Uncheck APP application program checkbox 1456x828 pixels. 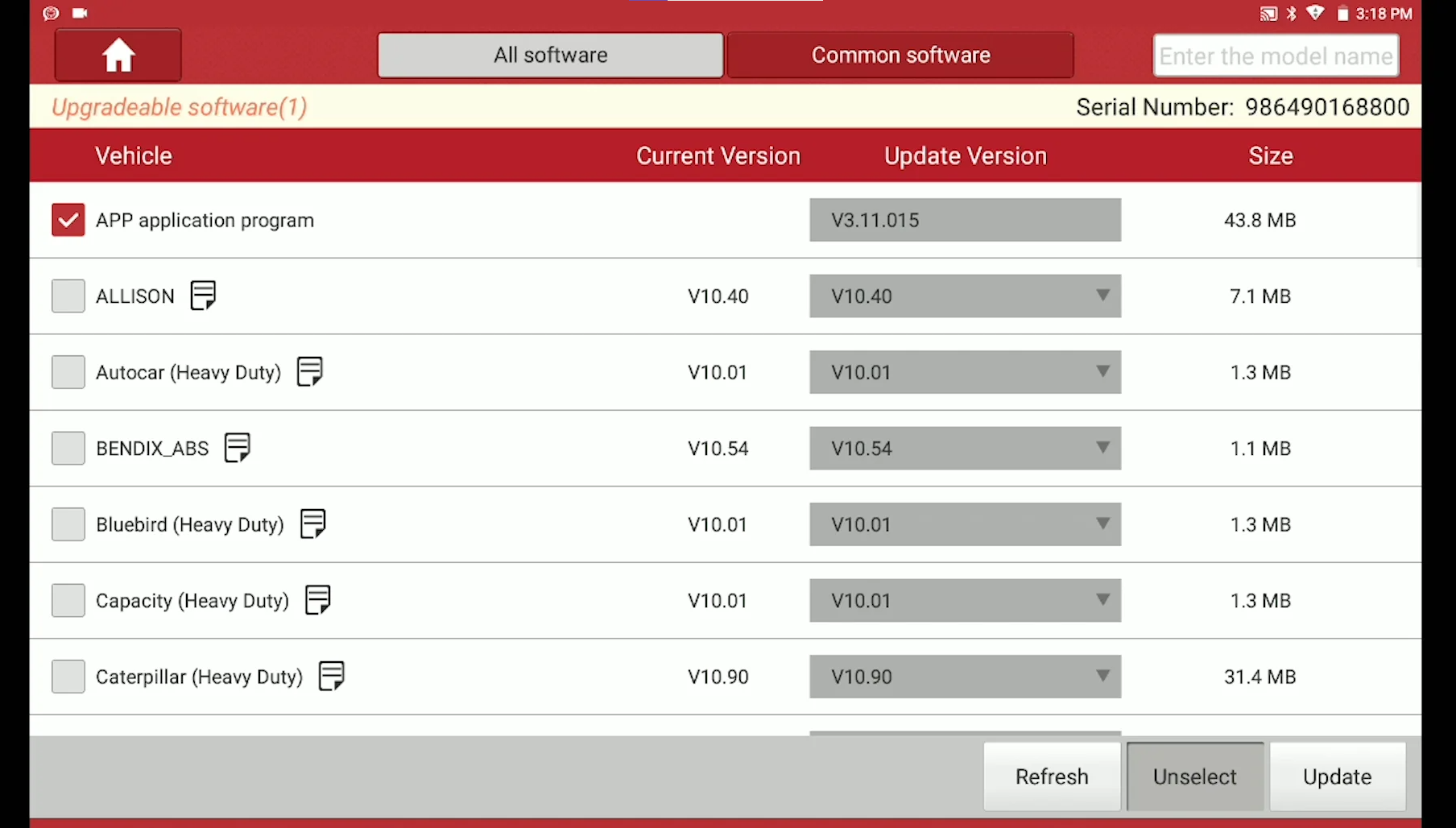coord(68,220)
